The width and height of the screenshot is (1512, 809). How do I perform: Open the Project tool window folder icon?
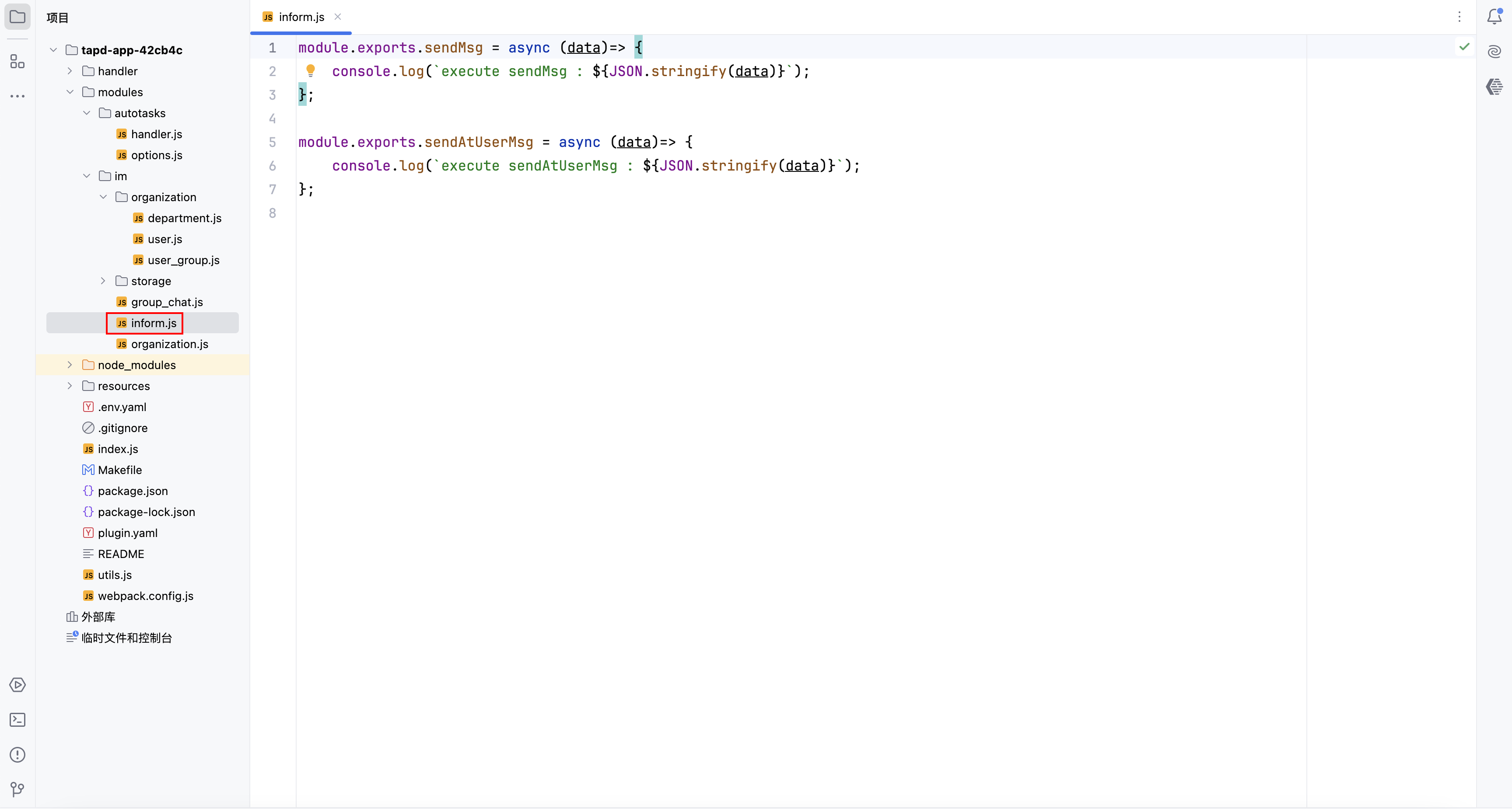pyautogui.click(x=17, y=17)
